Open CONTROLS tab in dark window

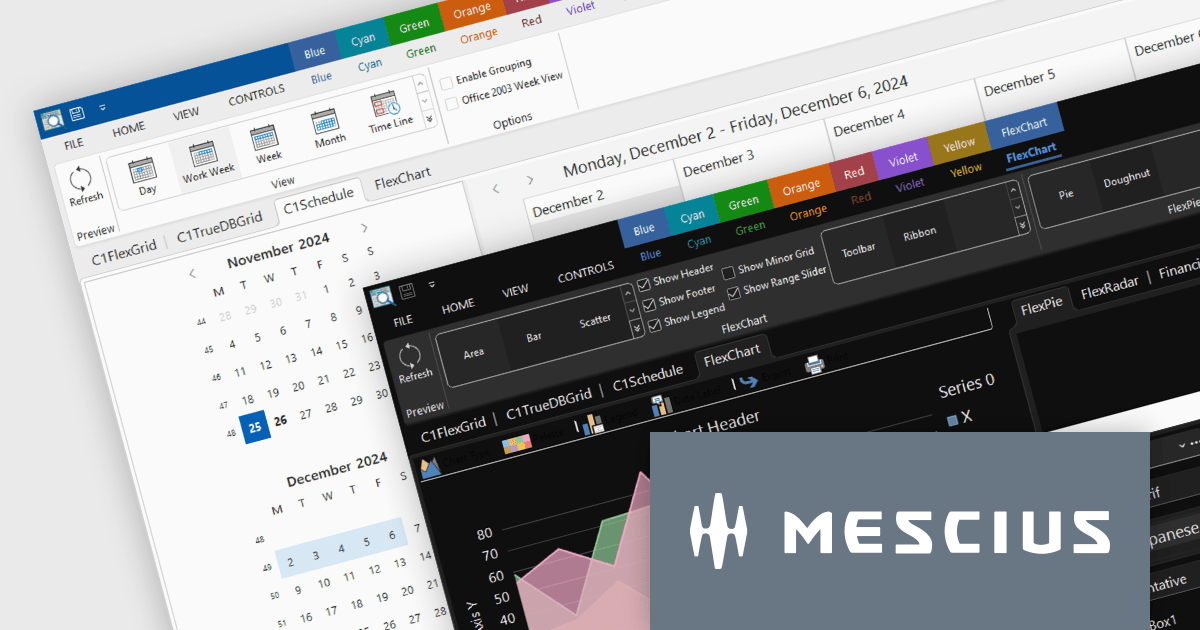[x=586, y=272]
